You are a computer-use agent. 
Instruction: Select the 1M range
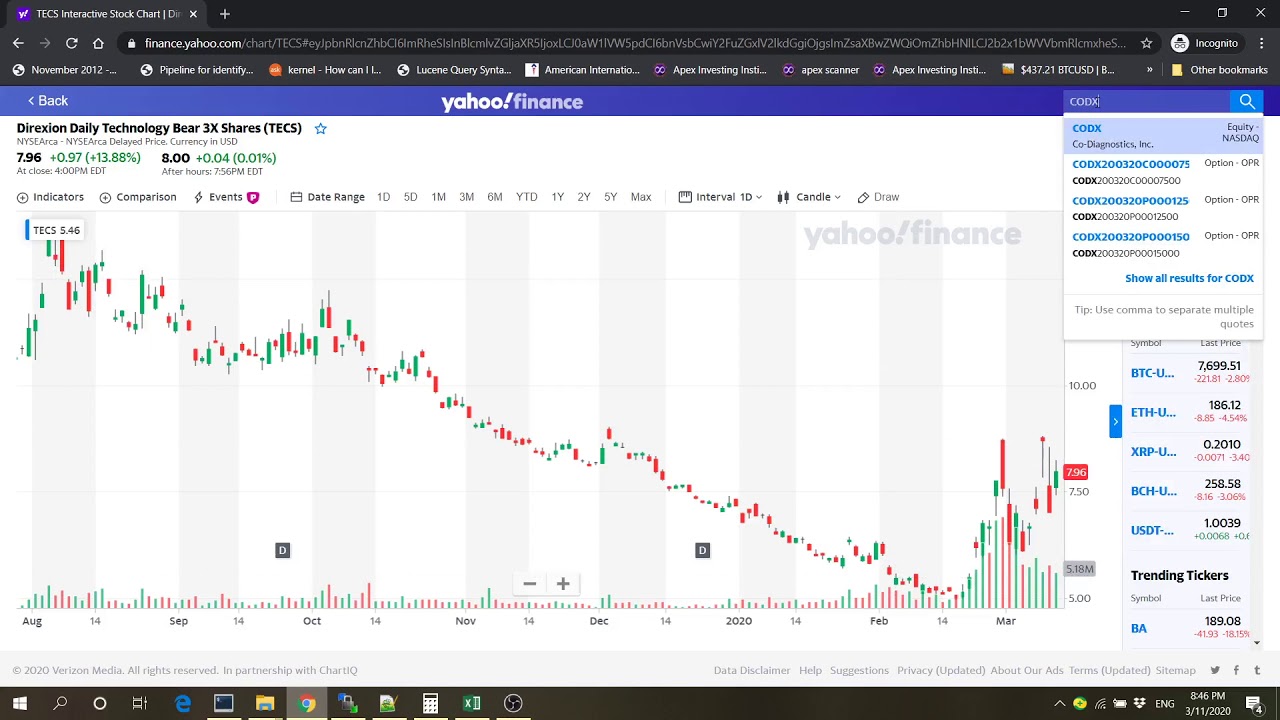coord(438,197)
